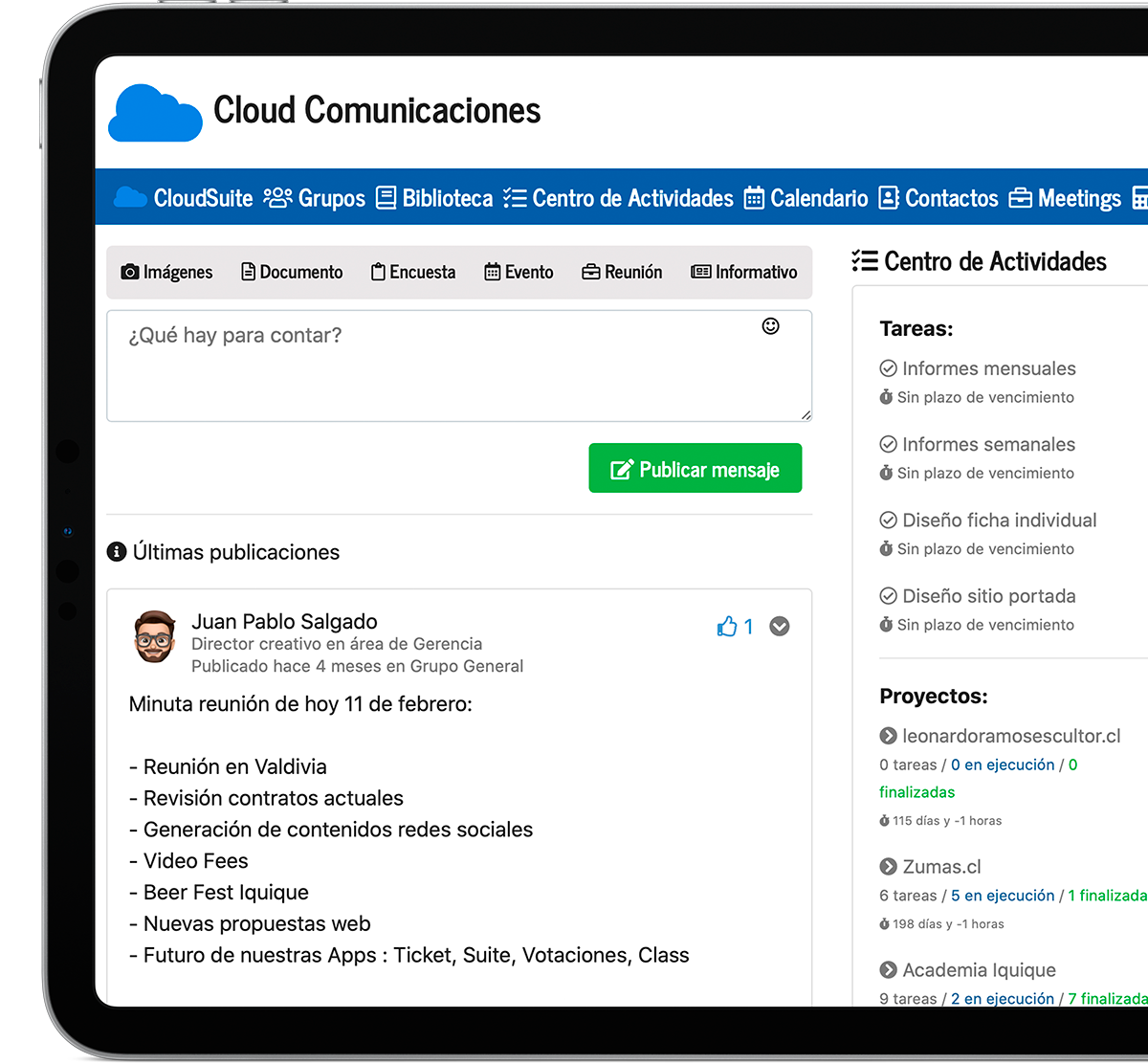Click the Meetings briefcase icon in nav bar
Viewport: 1148px width, 1064px height.
coord(1021,198)
